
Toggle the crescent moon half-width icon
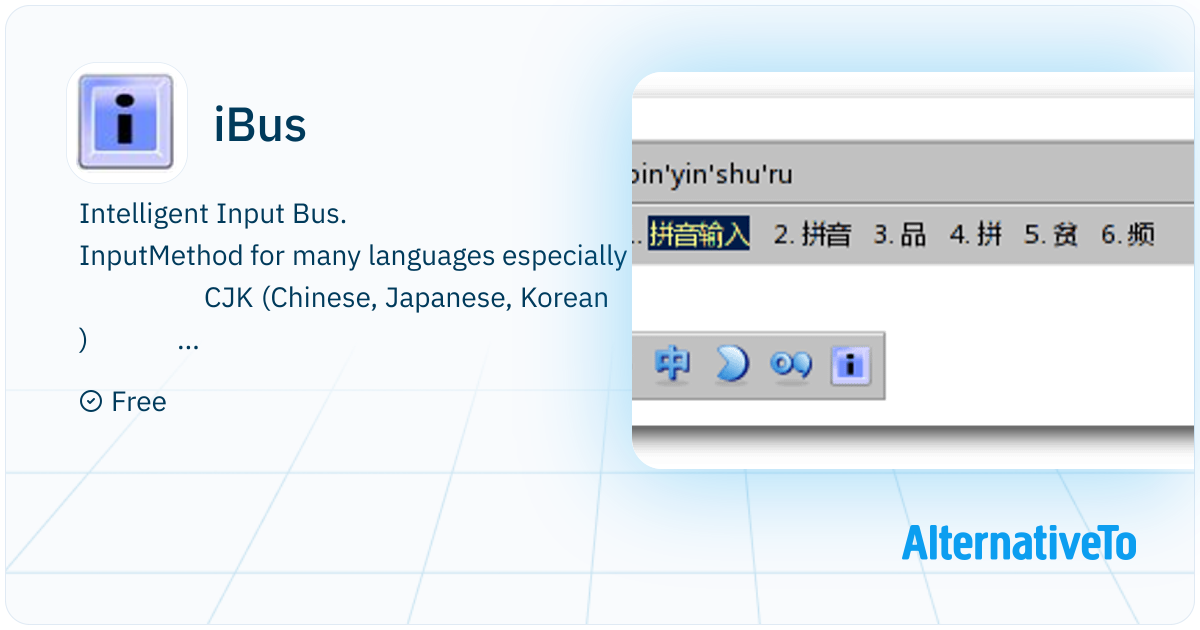(732, 366)
